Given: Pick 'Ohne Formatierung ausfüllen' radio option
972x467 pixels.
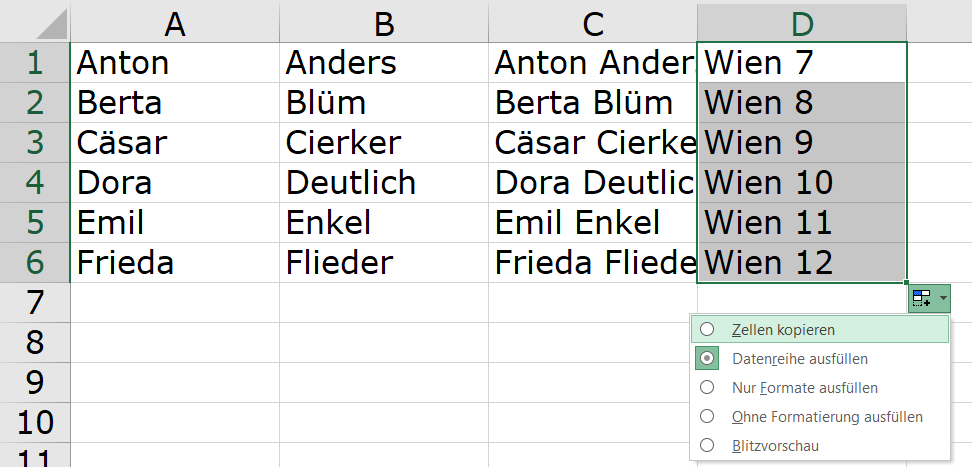Looking at the screenshot, I should tap(708, 416).
